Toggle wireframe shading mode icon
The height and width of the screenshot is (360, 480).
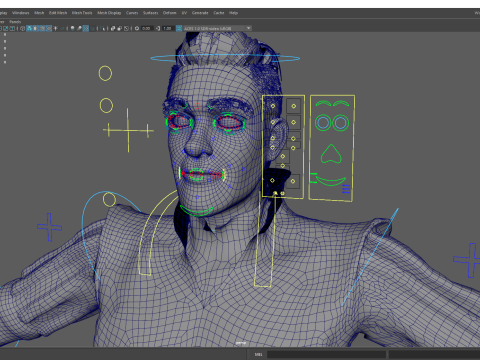click(22, 28)
